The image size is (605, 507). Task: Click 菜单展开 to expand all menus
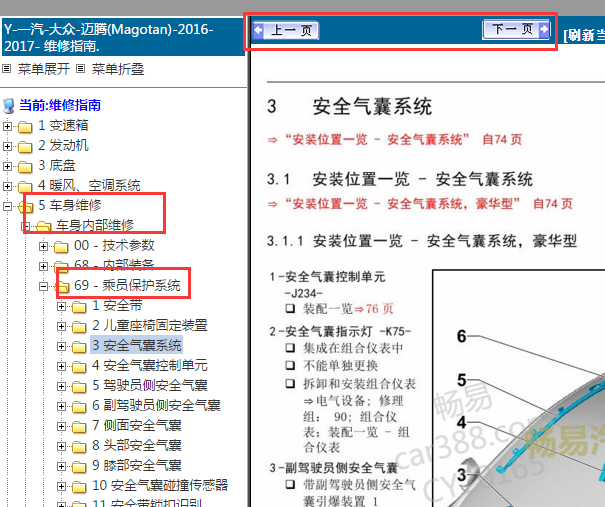(44, 69)
